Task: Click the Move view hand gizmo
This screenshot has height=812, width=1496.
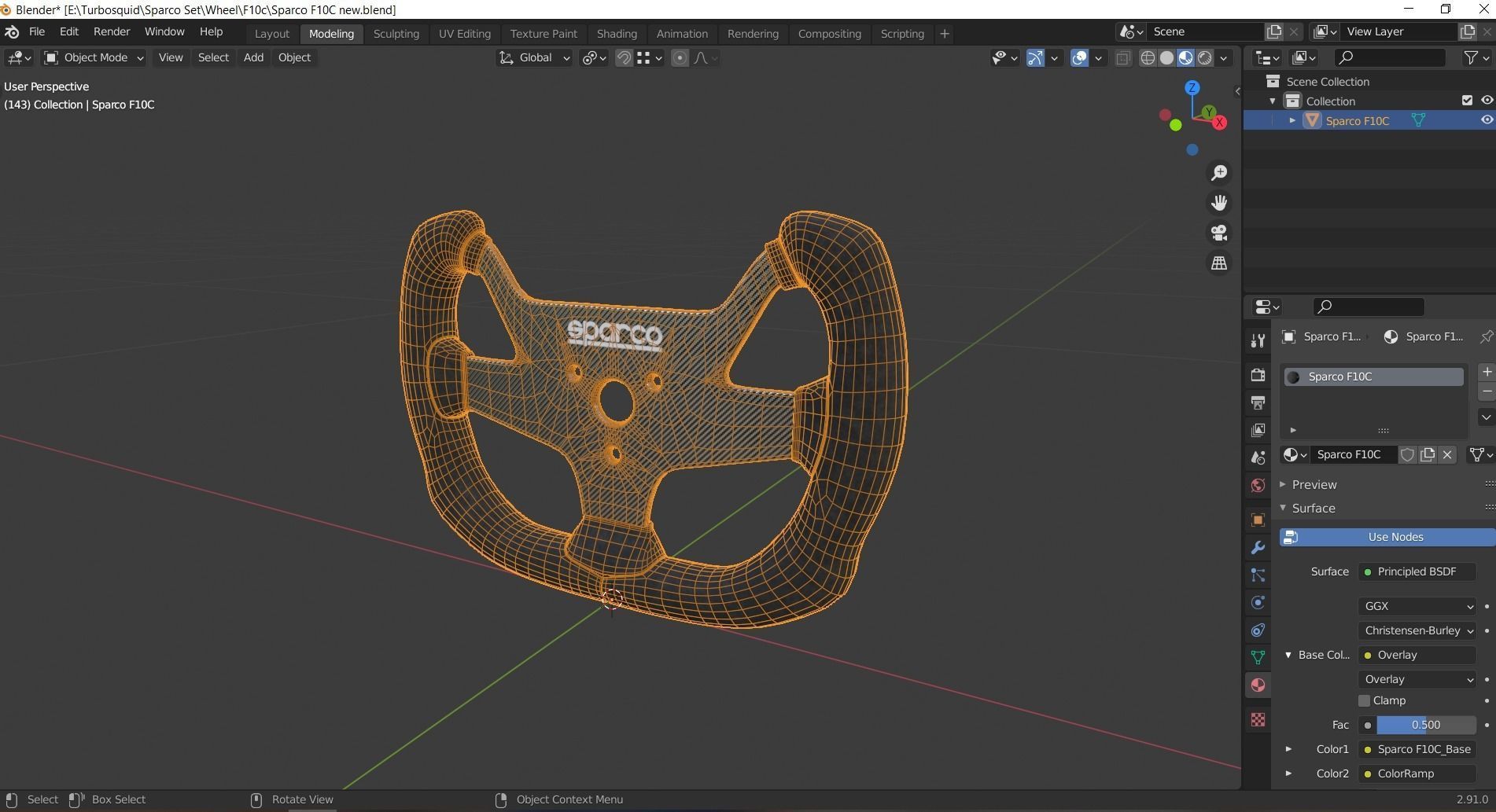Action: [x=1219, y=203]
